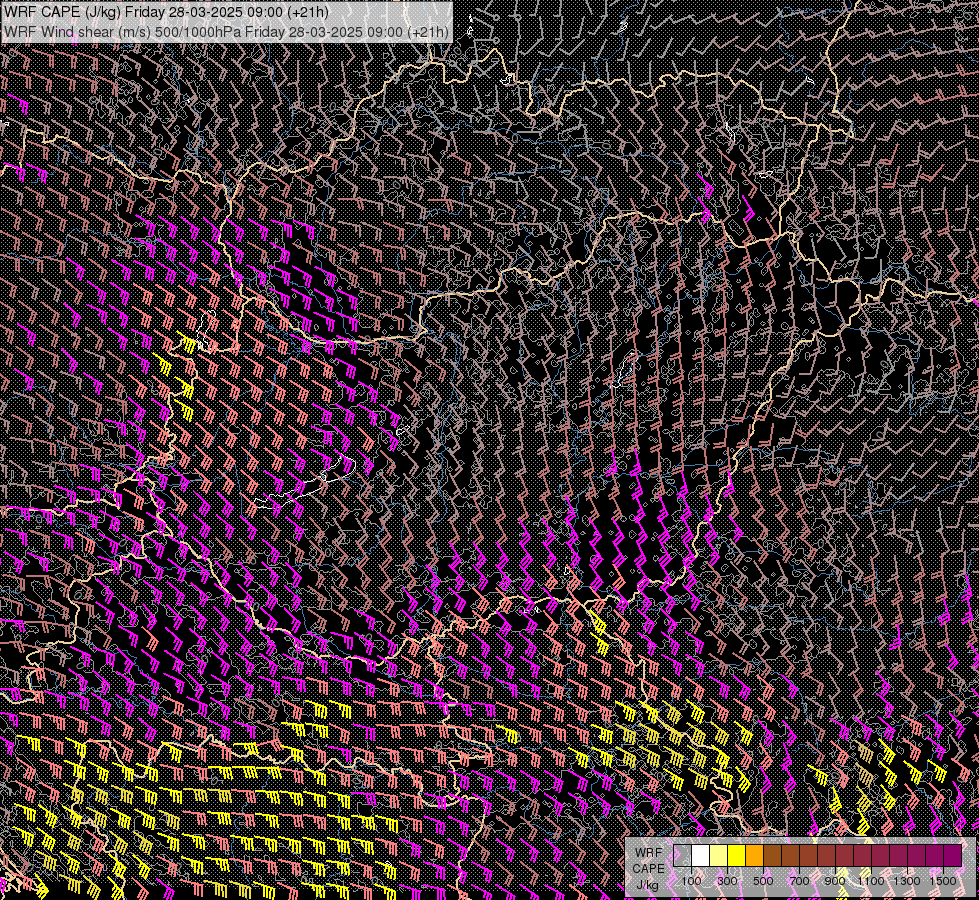Click the 500 legend value label
The height and width of the screenshot is (900, 979).
tap(764, 881)
